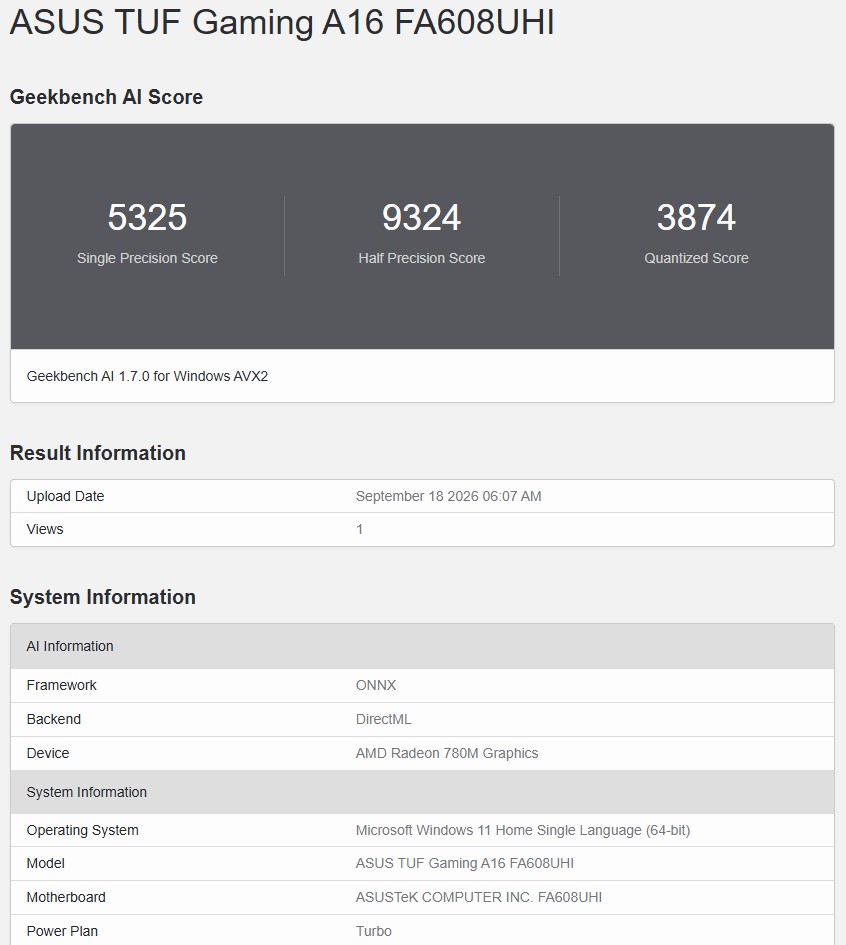Click the Views count value 1

[360, 529]
